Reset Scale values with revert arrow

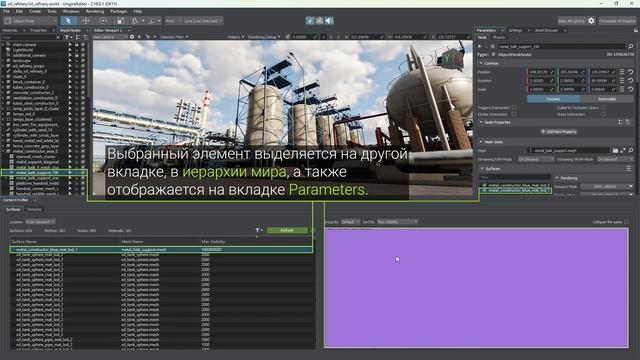631,89
